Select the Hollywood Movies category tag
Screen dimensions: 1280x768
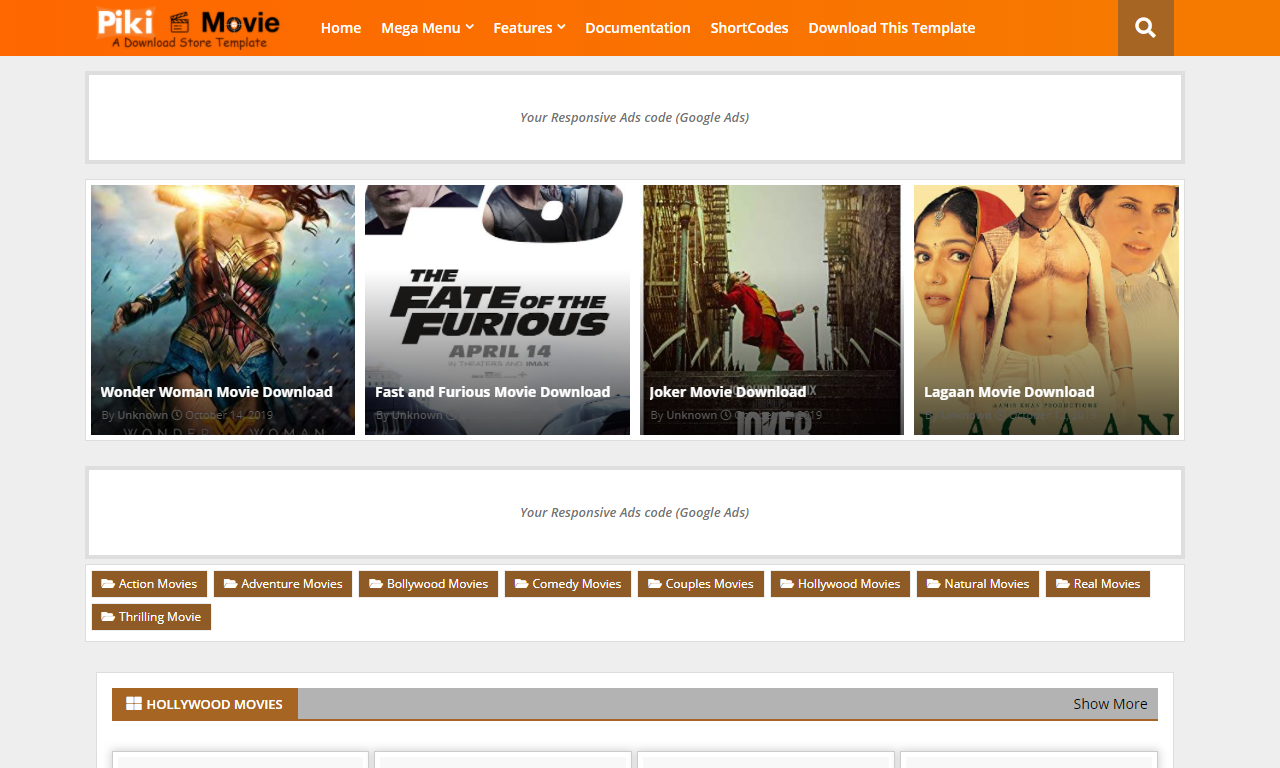[x=840, y=584]
